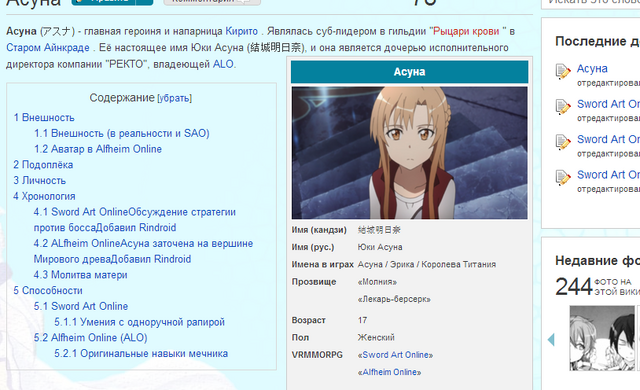This screenshot has width=640, height=390.
Task: Click the Содержание heading
Action: coord(122,98)
